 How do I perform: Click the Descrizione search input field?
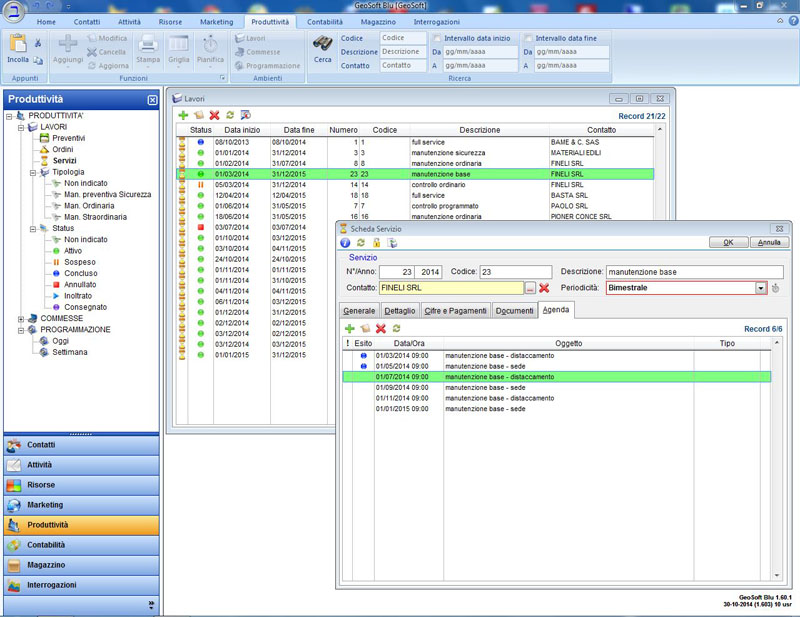coord(401,52)
